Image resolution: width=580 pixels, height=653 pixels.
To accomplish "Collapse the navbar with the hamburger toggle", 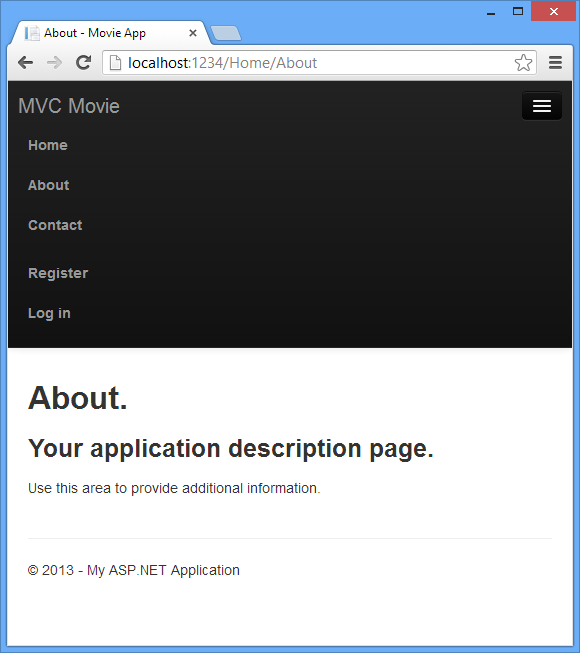I will tap(542, 106).
